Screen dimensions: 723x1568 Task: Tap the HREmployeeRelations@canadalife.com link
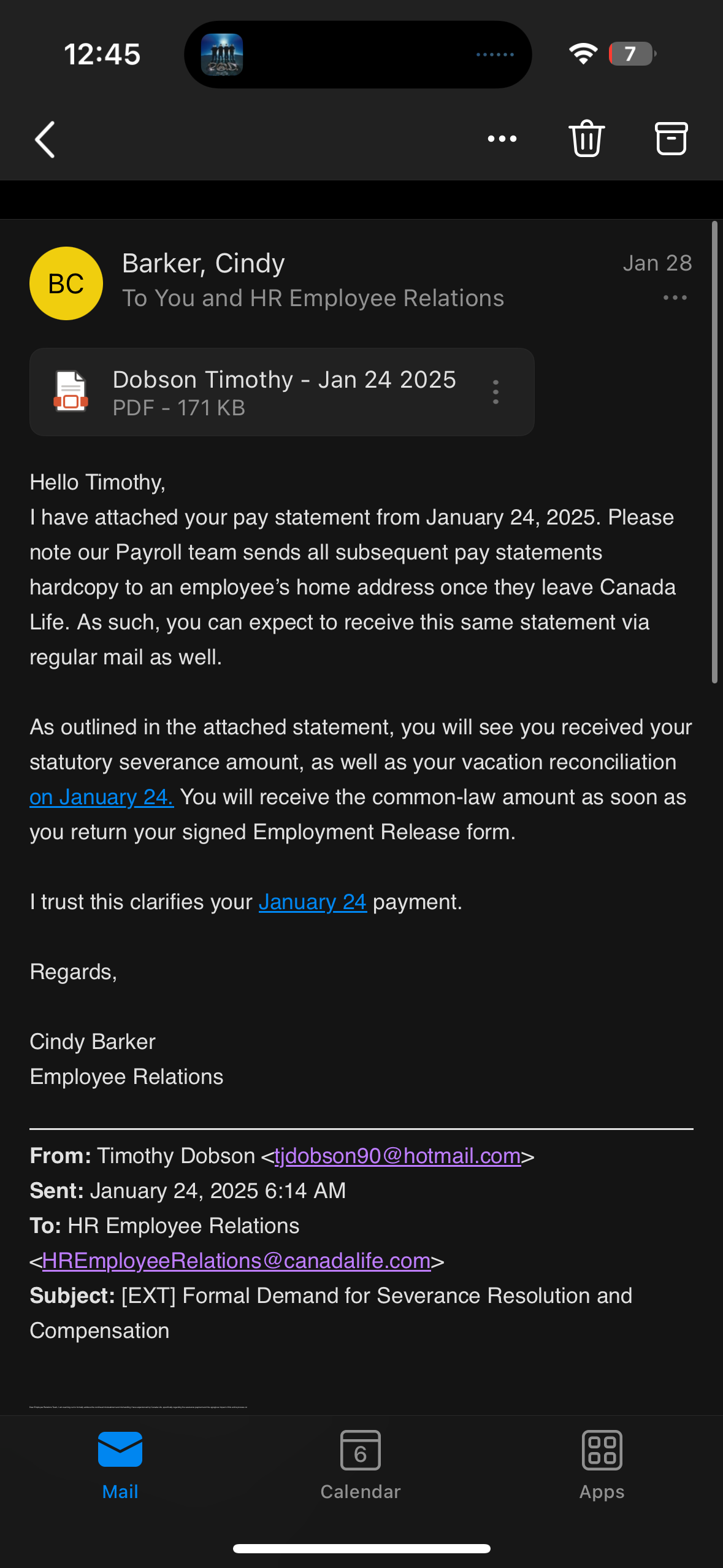[x=236, y=1261]
